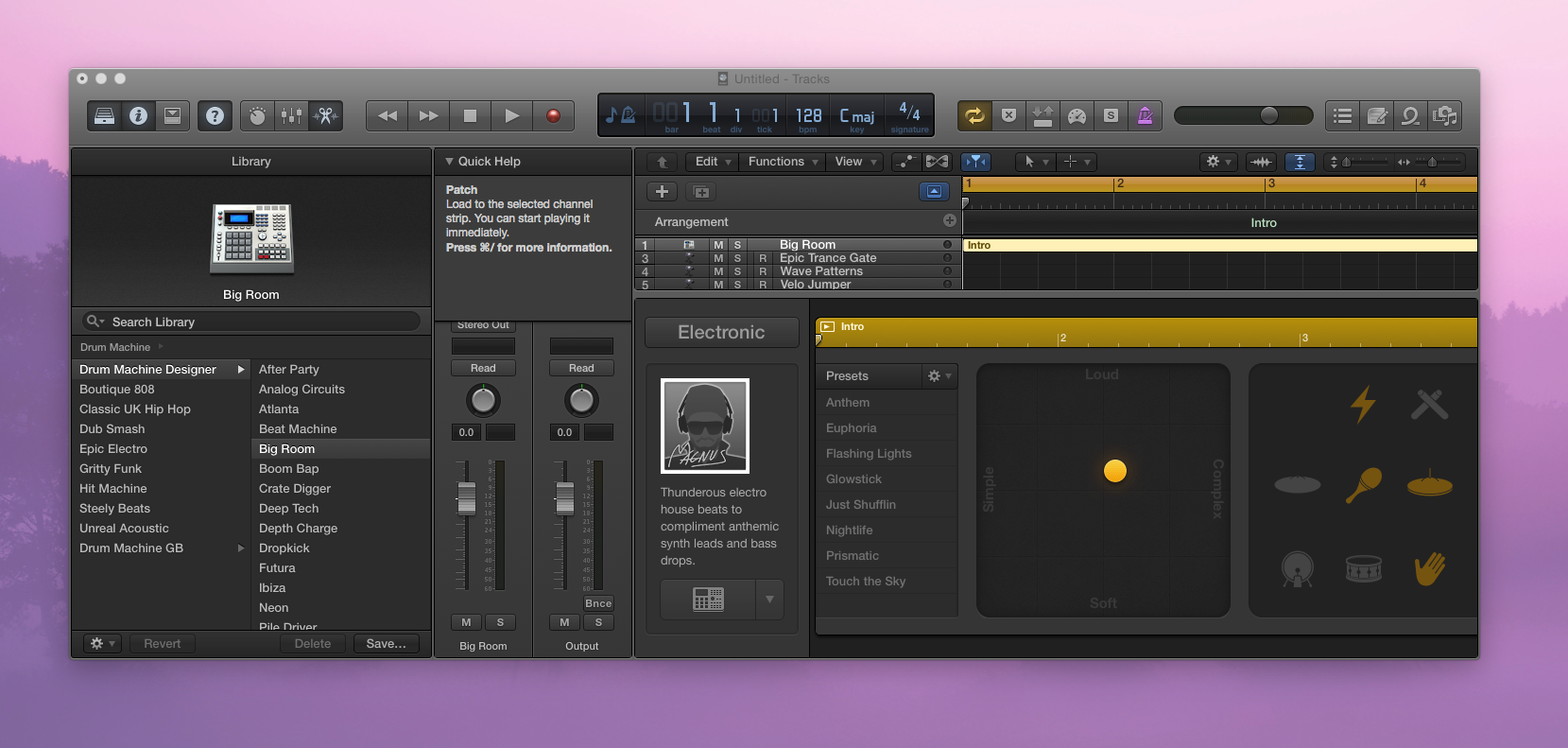This screenshot has width=1568, height=748.
Task: Open the Presets gear action menu
Action: [x=939, y=376]
